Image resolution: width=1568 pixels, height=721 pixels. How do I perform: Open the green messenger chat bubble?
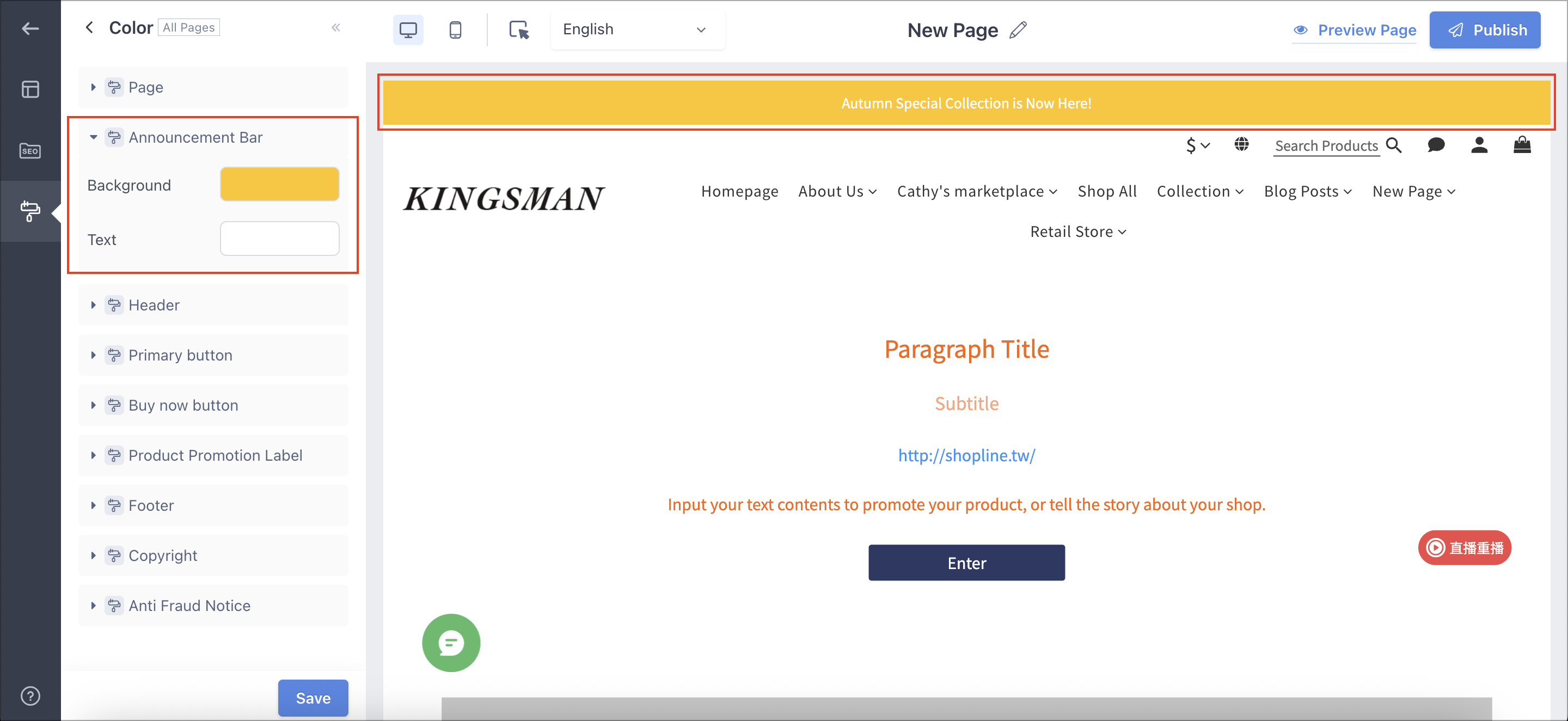451,643
